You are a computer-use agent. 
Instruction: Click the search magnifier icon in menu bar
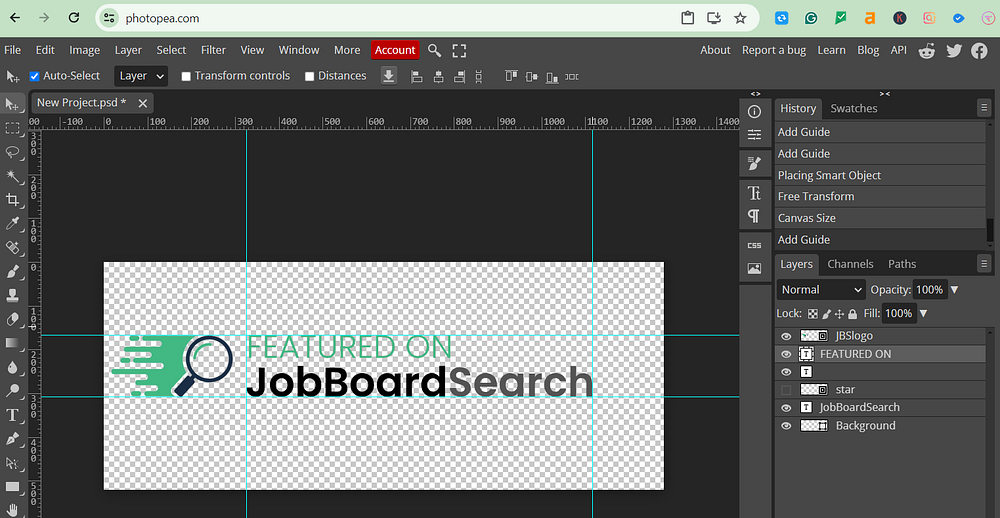[x=434, y=50]
